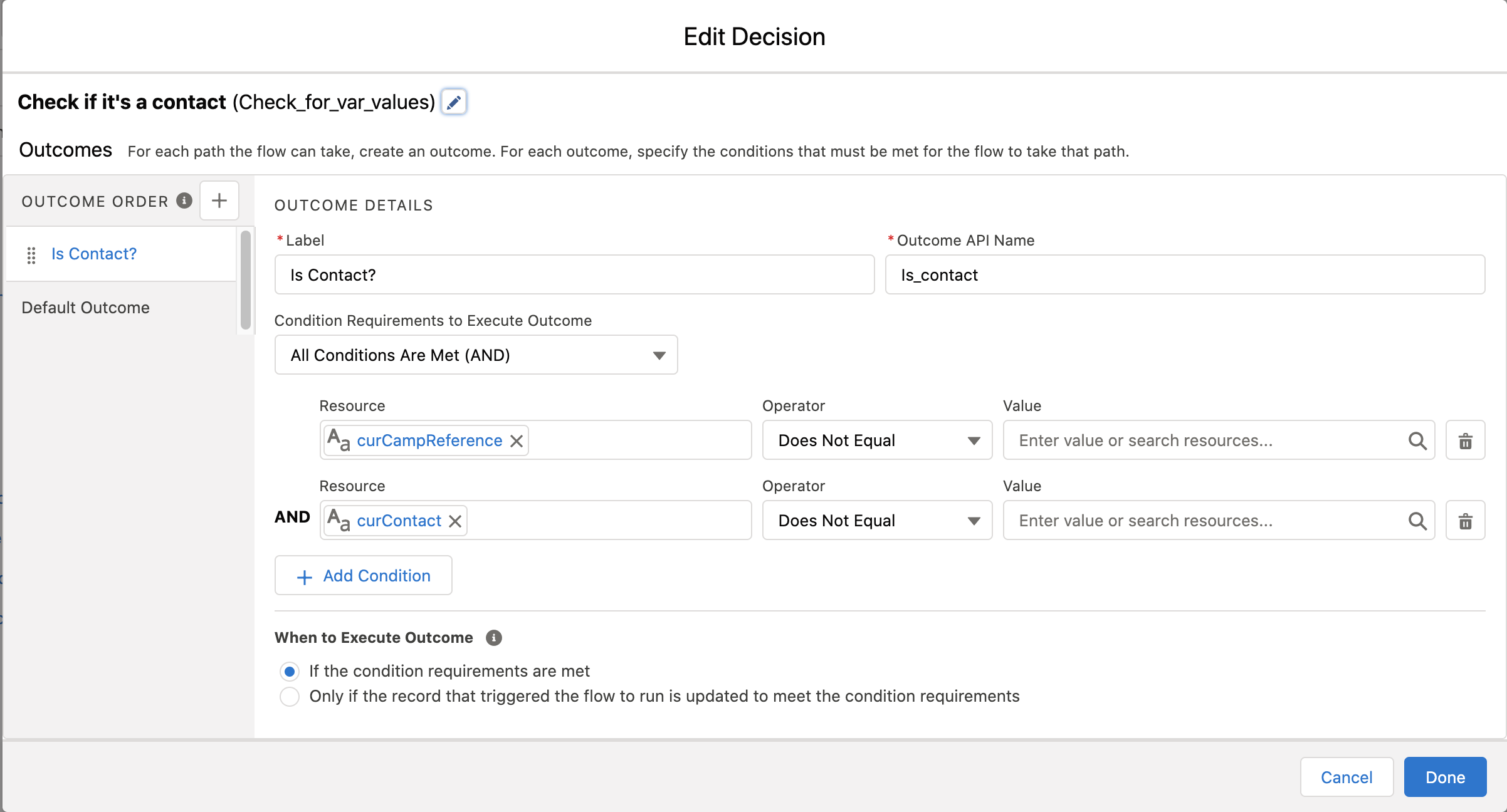The image size is (1507, 812).
Task: Select Default Outcome in the list
Action: (x=86, y=308)
